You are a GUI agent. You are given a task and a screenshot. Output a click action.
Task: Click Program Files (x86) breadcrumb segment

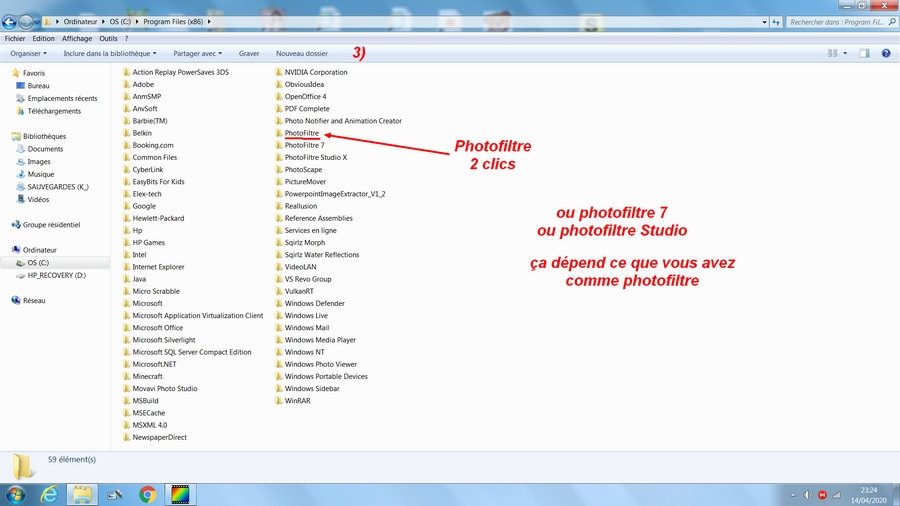click(x=173, y=22)
